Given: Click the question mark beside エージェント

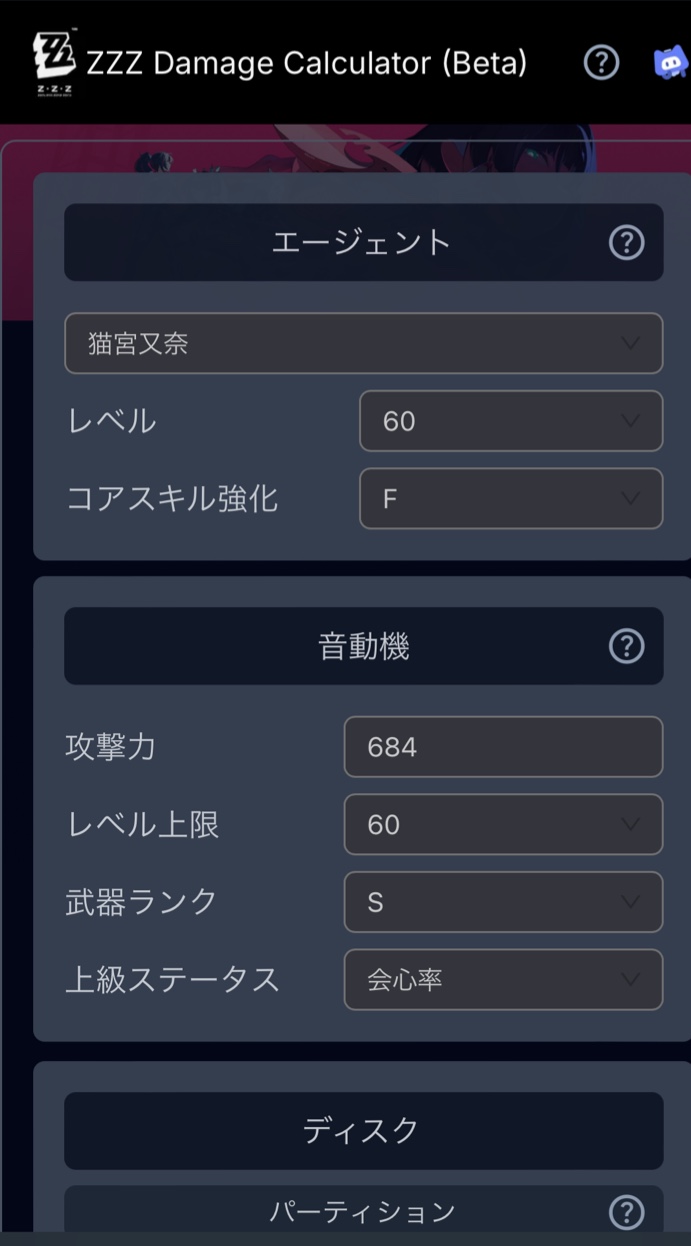Looking at the screenshot, I should coord(627,242).
